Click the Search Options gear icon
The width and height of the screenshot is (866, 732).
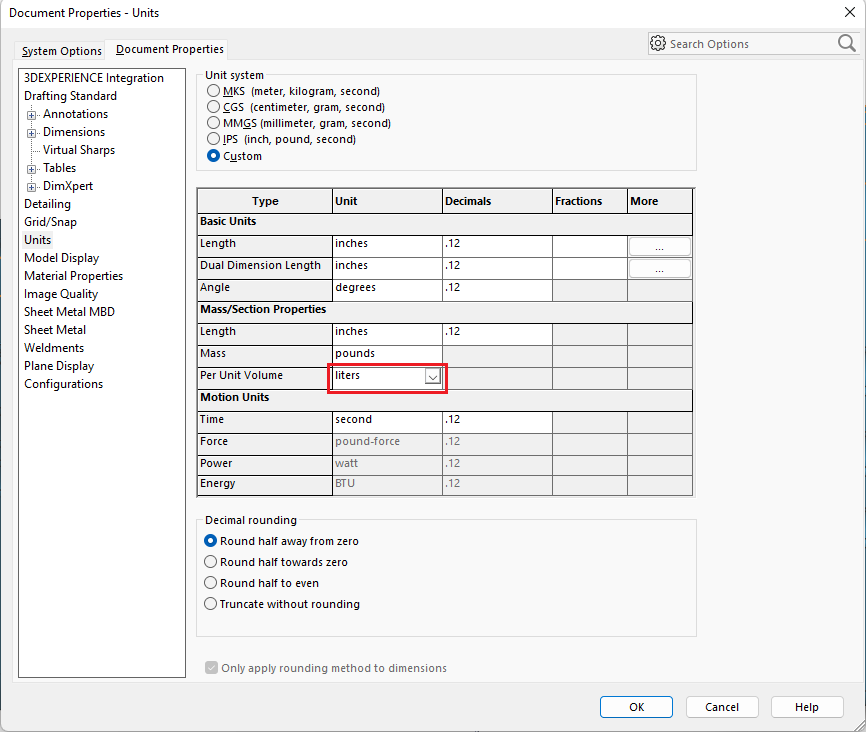pyautogui.click(x=658, y=44)
